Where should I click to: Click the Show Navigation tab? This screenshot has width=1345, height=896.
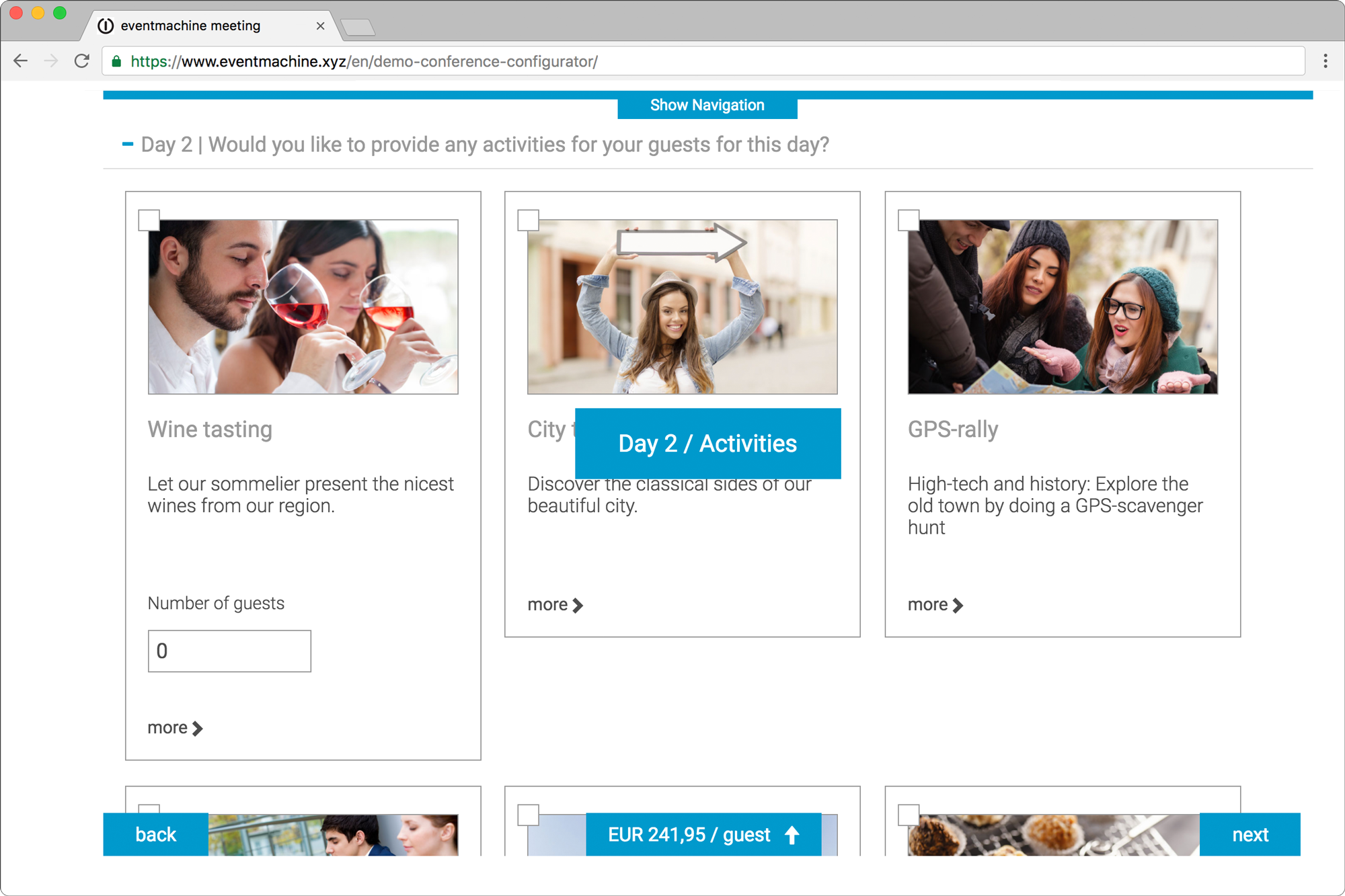tap(707, 106)
